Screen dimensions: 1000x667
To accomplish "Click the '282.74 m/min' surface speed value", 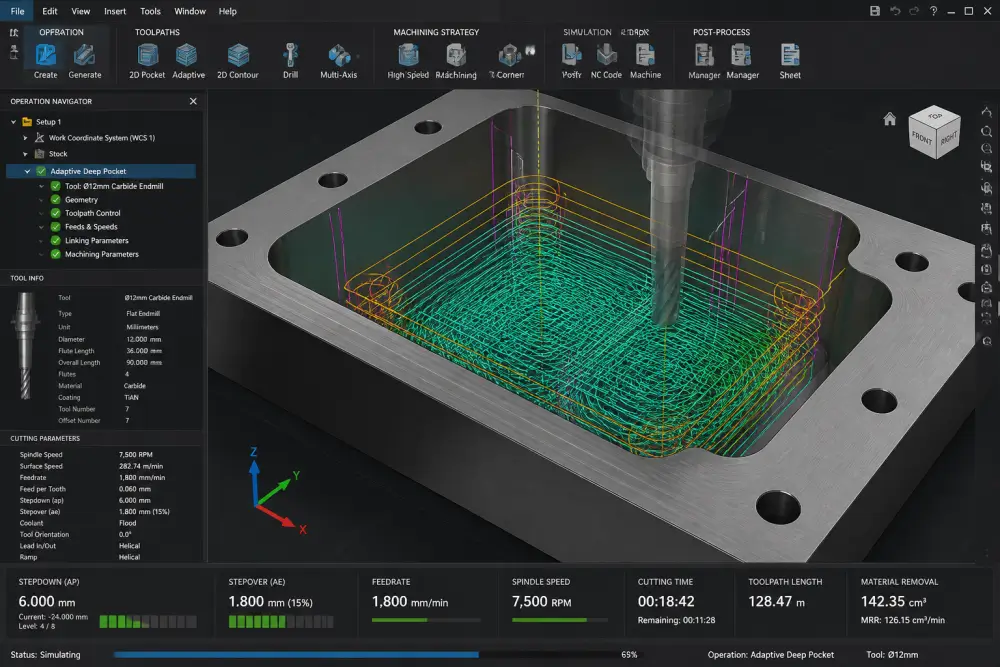I will pos(141,466).
